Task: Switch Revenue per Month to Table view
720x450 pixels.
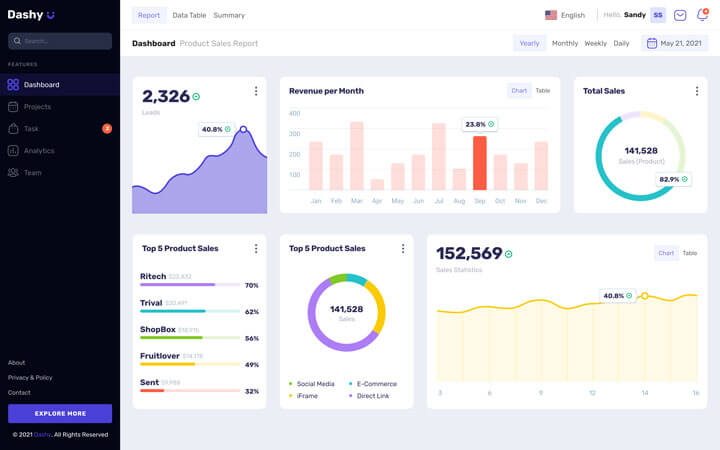Action: (542, 91)
